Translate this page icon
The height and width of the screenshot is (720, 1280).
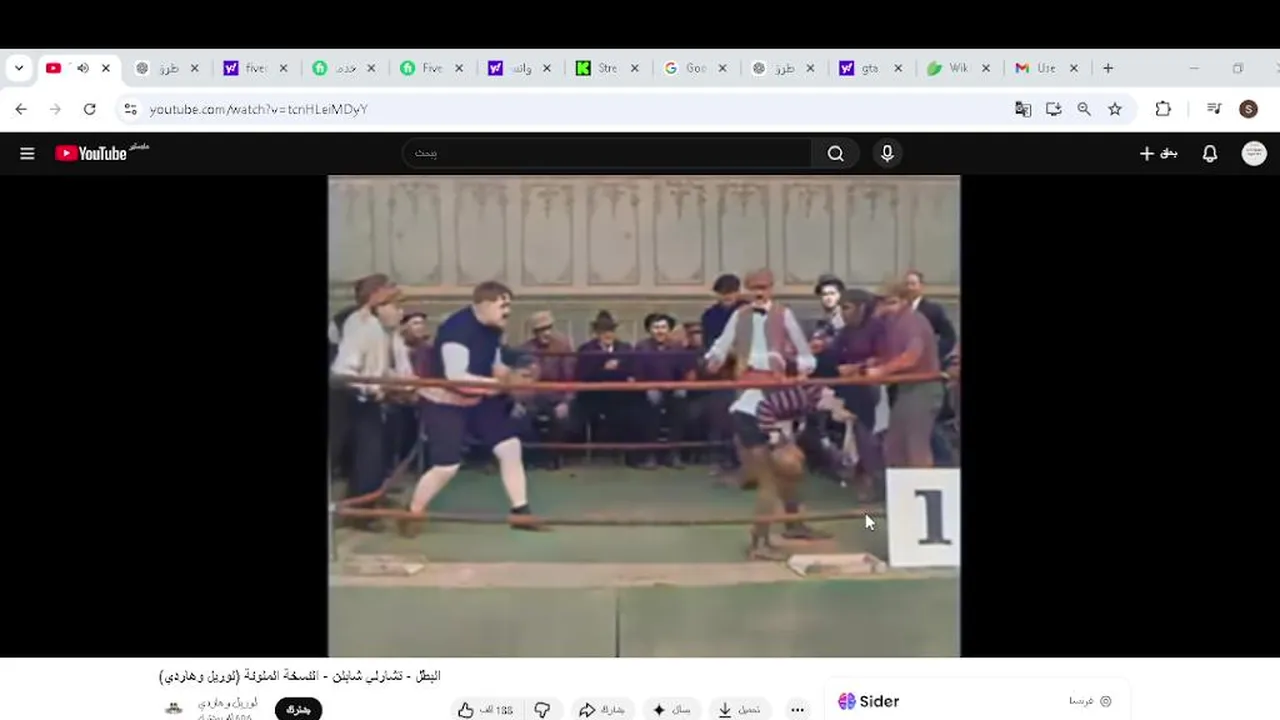tap(1023, 109)
